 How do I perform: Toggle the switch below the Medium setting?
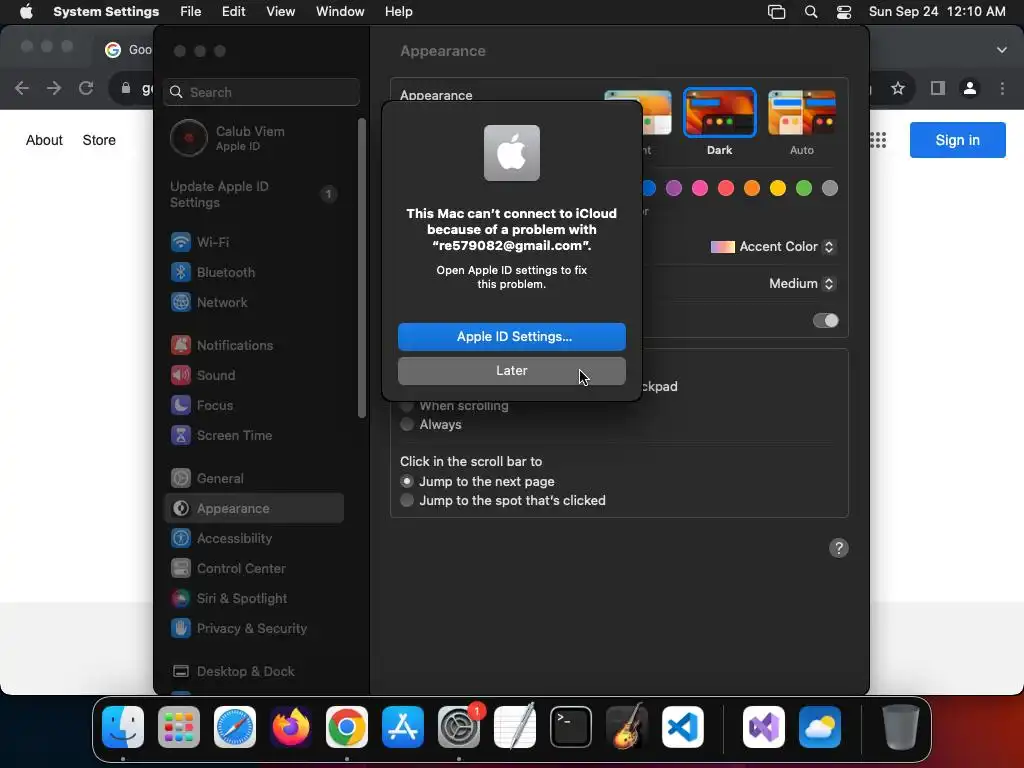coord(825,321)
